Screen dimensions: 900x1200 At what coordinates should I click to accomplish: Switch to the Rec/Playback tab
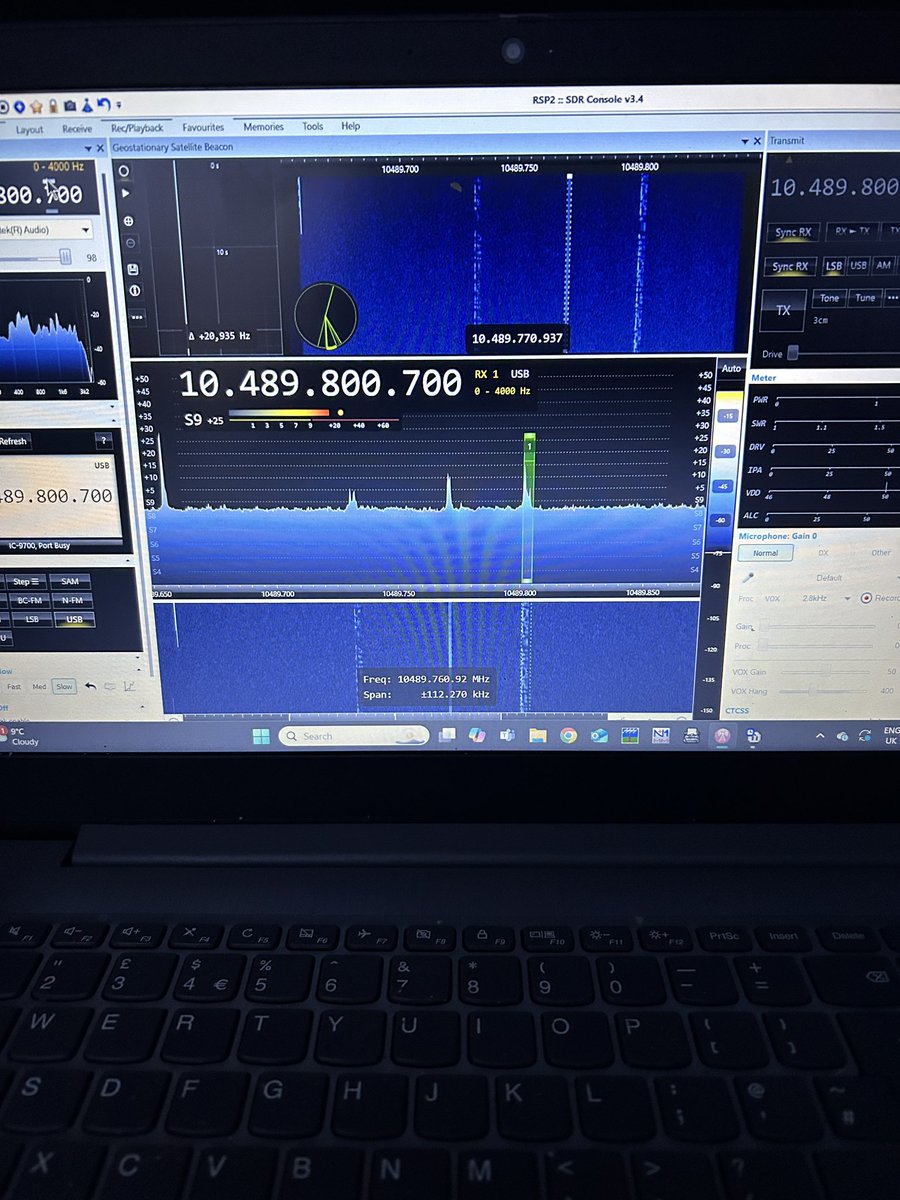click(x=137, y=128)
